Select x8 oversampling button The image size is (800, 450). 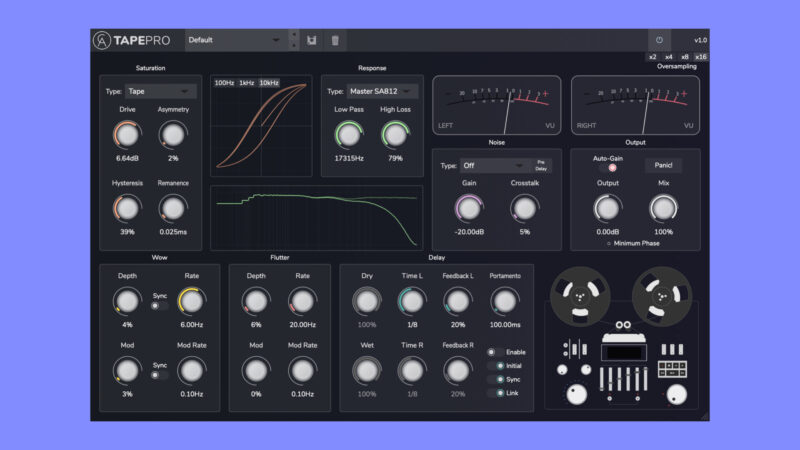point(685,57)
